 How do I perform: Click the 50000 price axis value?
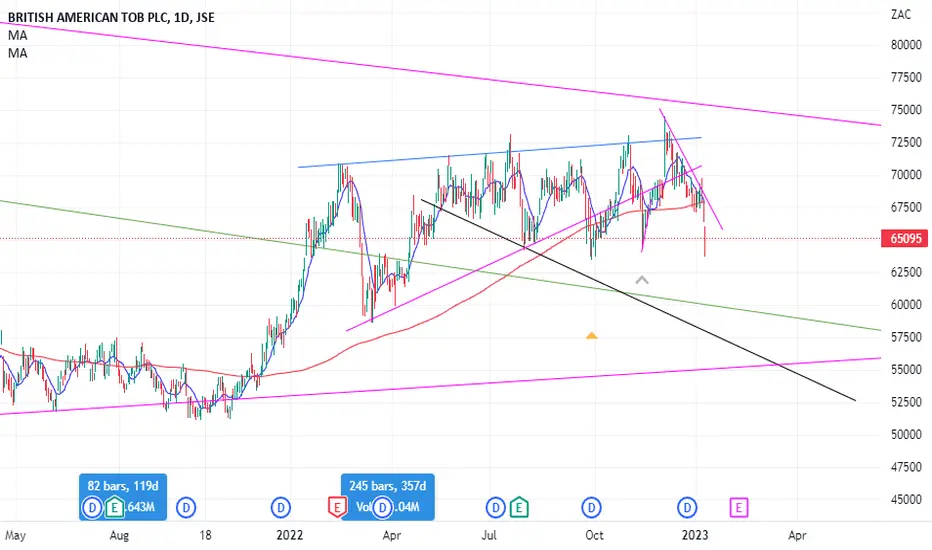(x=906, y=435)
